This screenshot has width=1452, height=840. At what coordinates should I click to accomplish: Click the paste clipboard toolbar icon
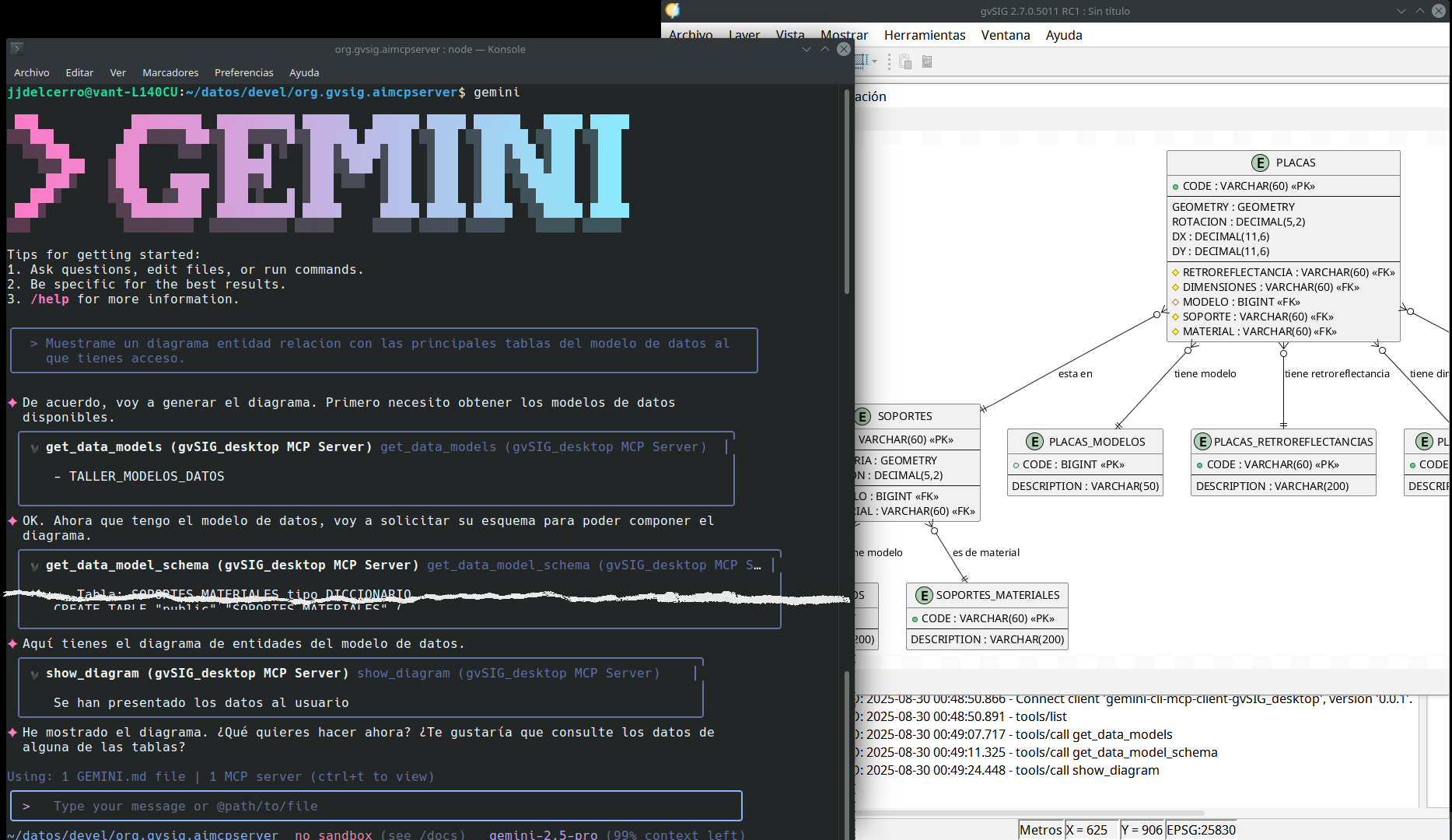point(905,61)
